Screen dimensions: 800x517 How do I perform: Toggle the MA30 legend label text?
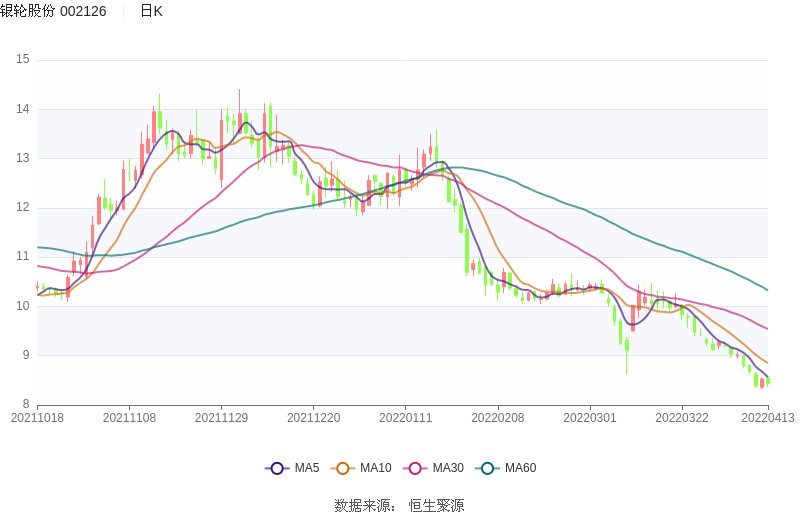448,468
